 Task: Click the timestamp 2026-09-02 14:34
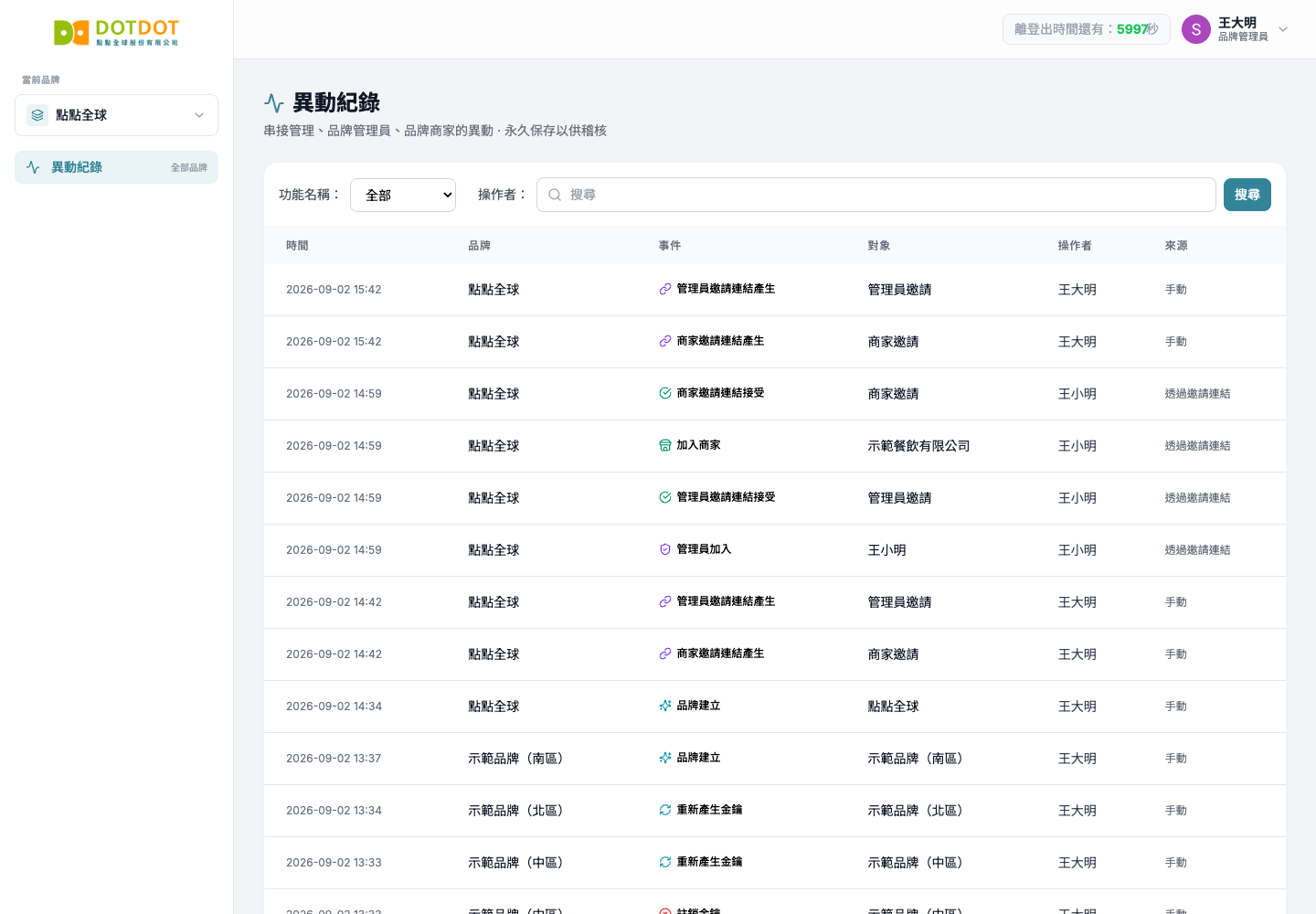[334, 707]
